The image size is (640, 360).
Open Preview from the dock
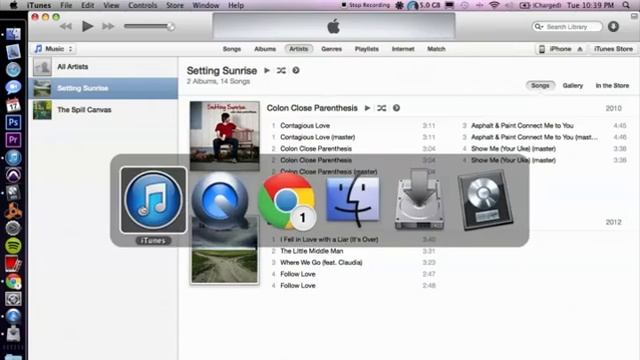(x=13, y=52)
